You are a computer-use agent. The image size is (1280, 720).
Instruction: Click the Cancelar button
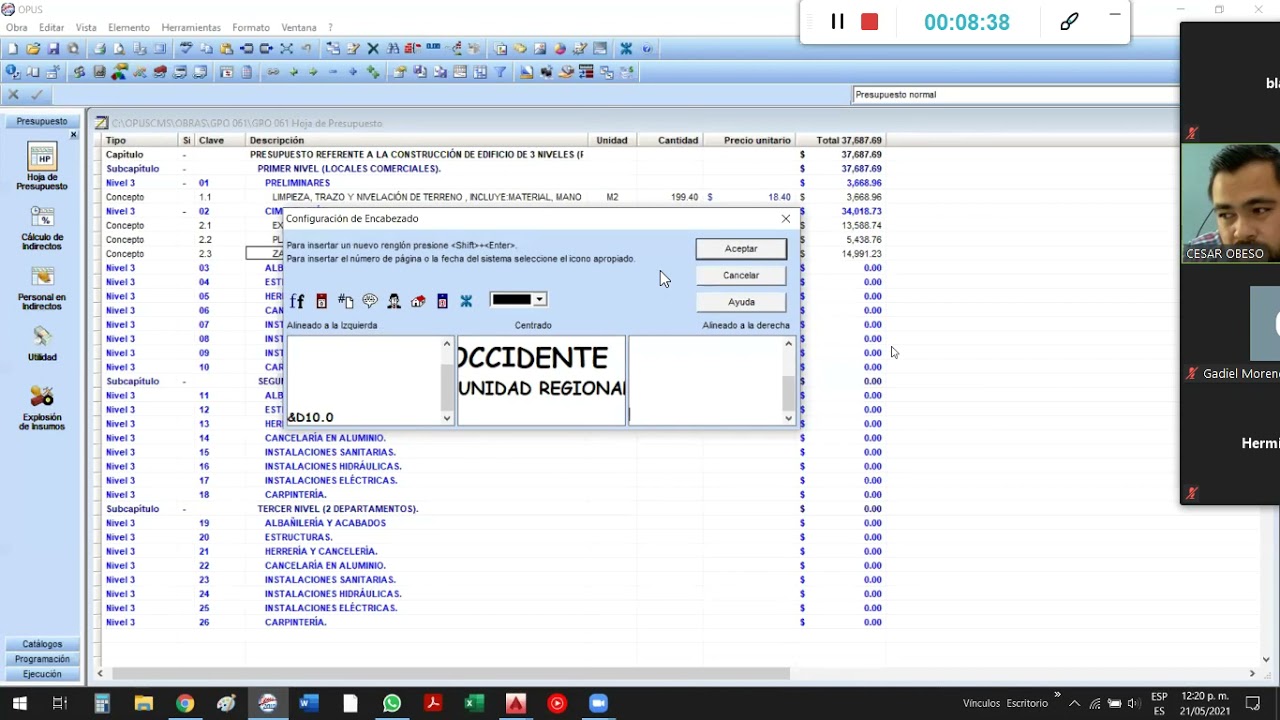(x=741, y=275)
